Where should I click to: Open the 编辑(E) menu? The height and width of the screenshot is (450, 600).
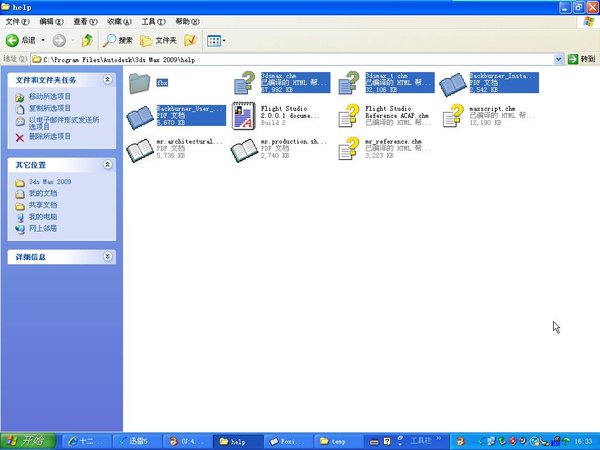(x=51, y=21)
